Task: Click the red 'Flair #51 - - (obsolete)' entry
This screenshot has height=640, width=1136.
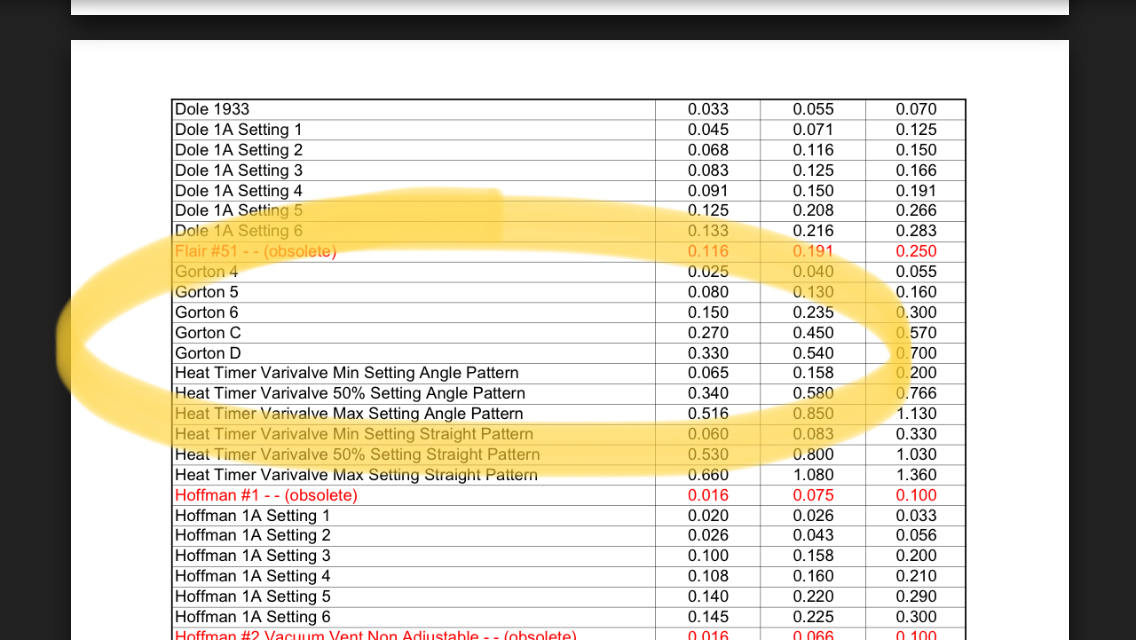Action: click(x=256, y=251)
